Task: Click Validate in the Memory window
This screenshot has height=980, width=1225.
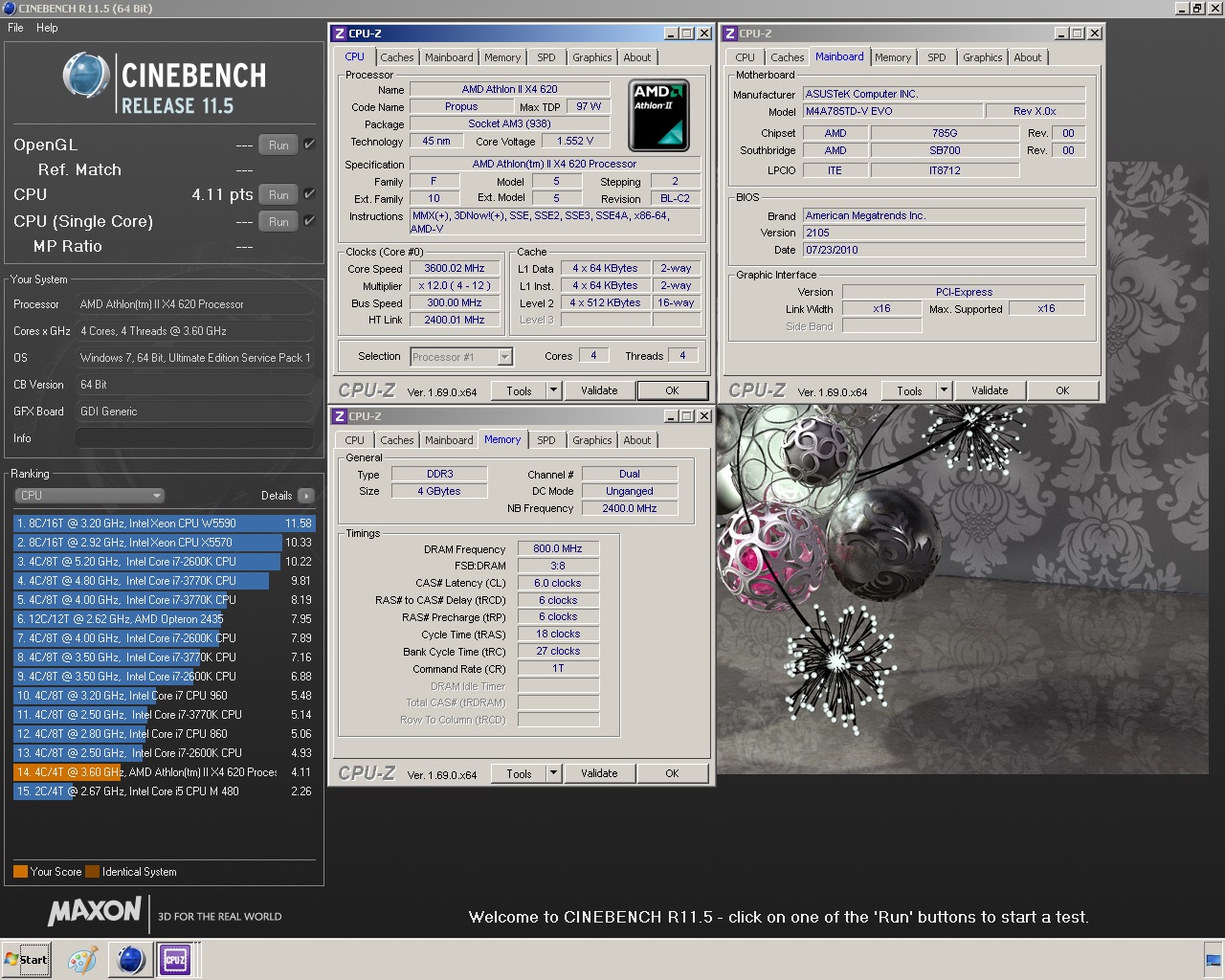Action: coord(599,773)
